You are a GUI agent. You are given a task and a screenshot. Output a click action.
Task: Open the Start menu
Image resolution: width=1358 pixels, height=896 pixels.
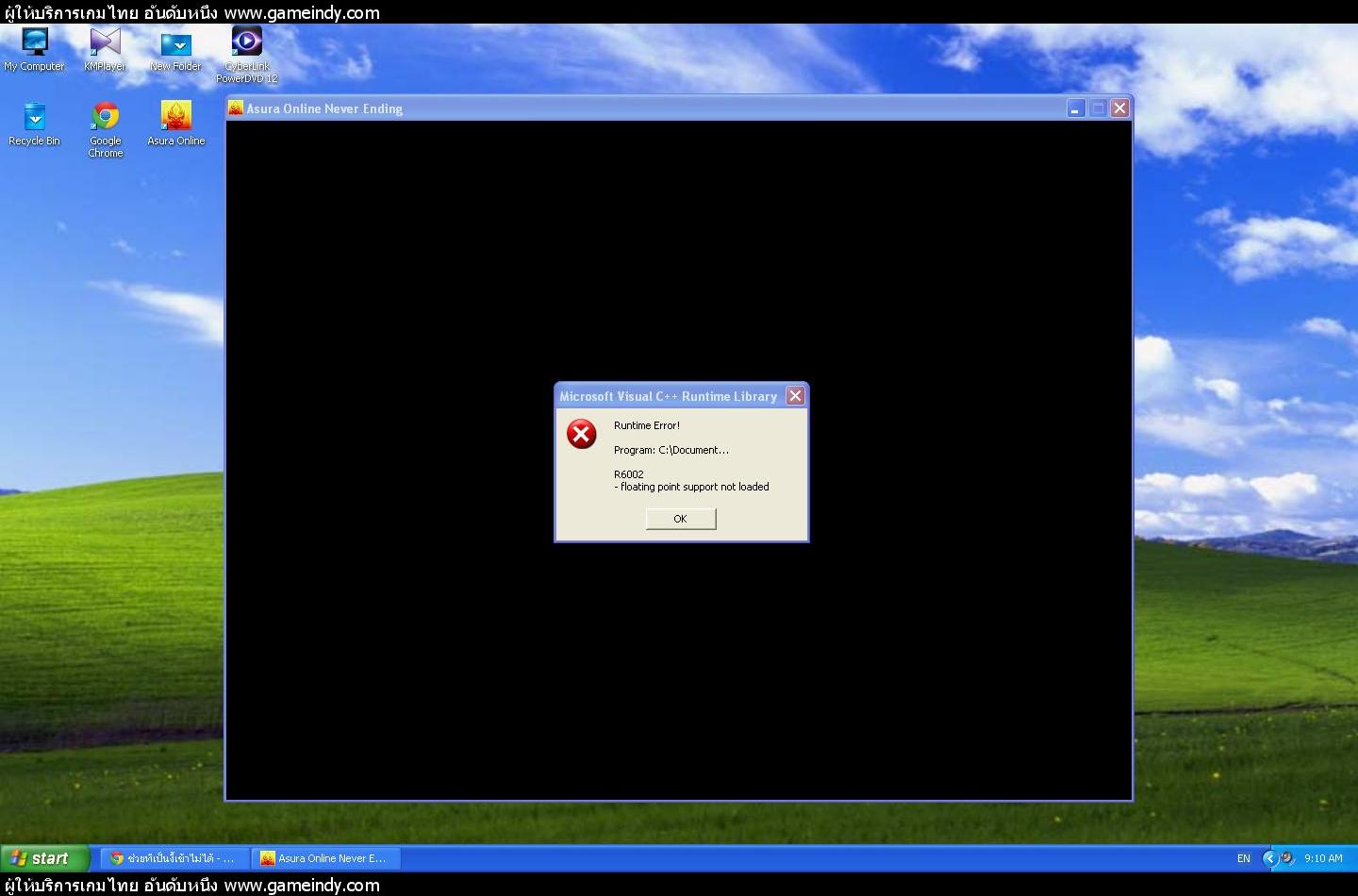[x=44, y=858]
